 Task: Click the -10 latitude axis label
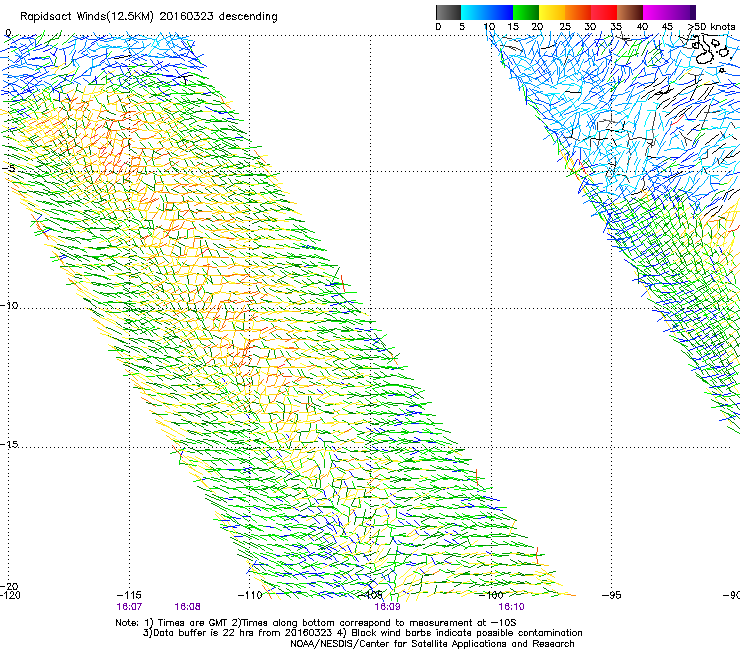9,305
